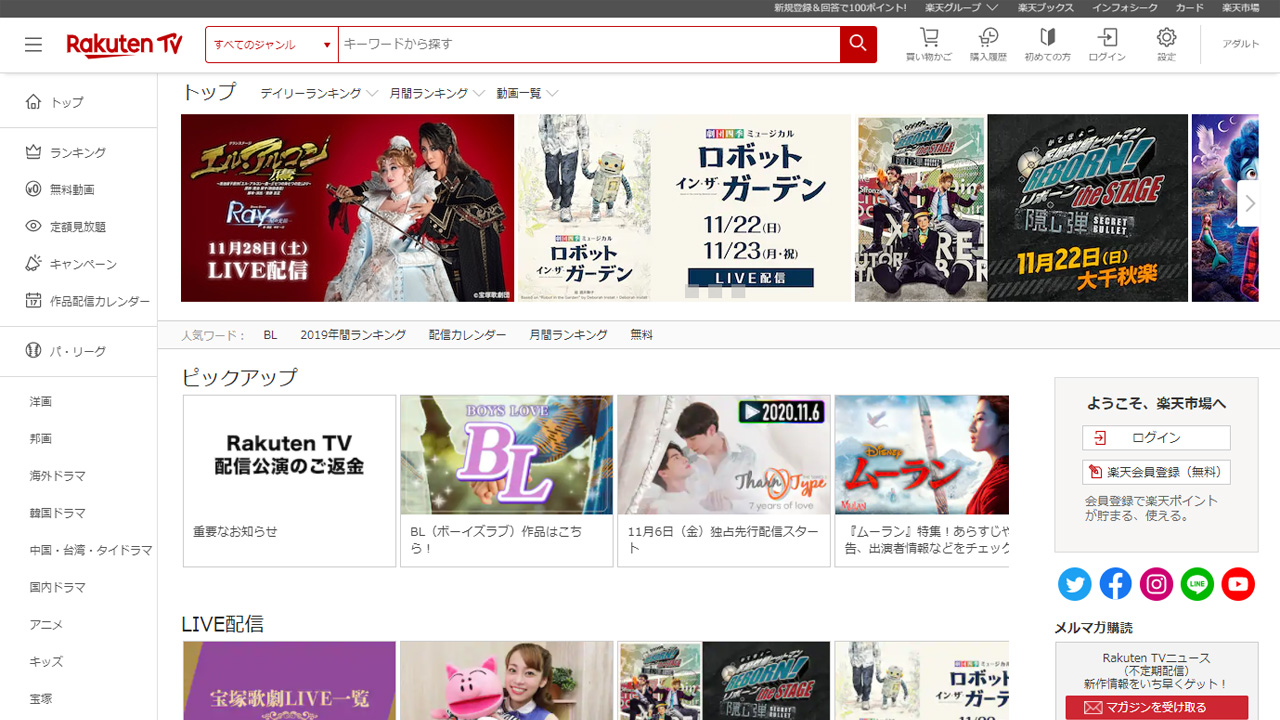Open purchase history (購入履歴) icon
This screenshot has width=1280, height=720.
988,44
